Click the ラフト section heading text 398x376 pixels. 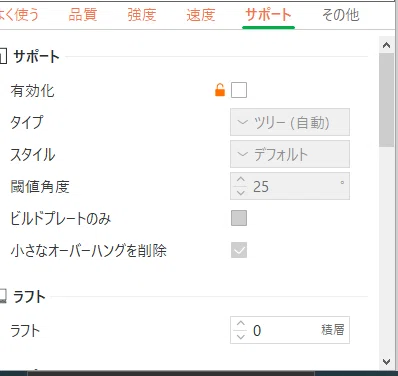click(x=29, y=297)
